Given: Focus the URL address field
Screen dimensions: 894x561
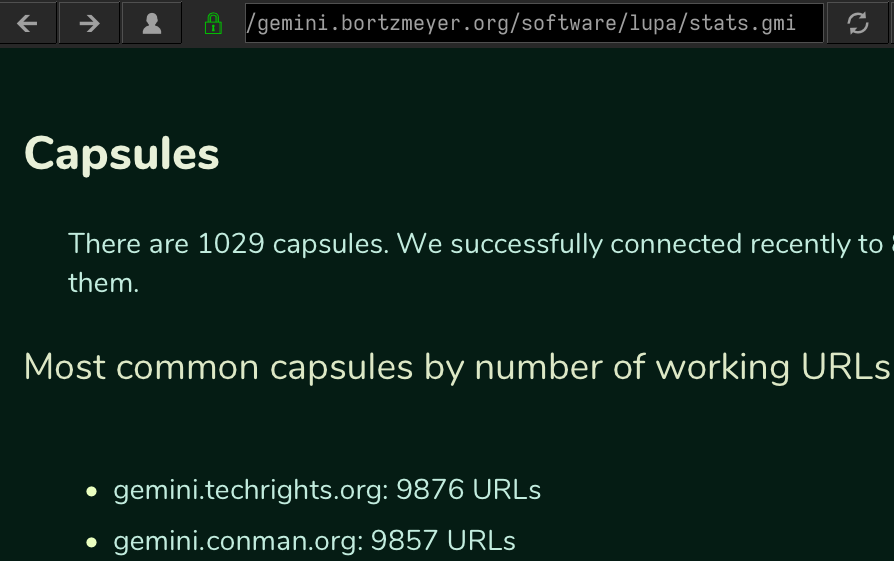Looking at the screenshot, I should tap(534, 23).
